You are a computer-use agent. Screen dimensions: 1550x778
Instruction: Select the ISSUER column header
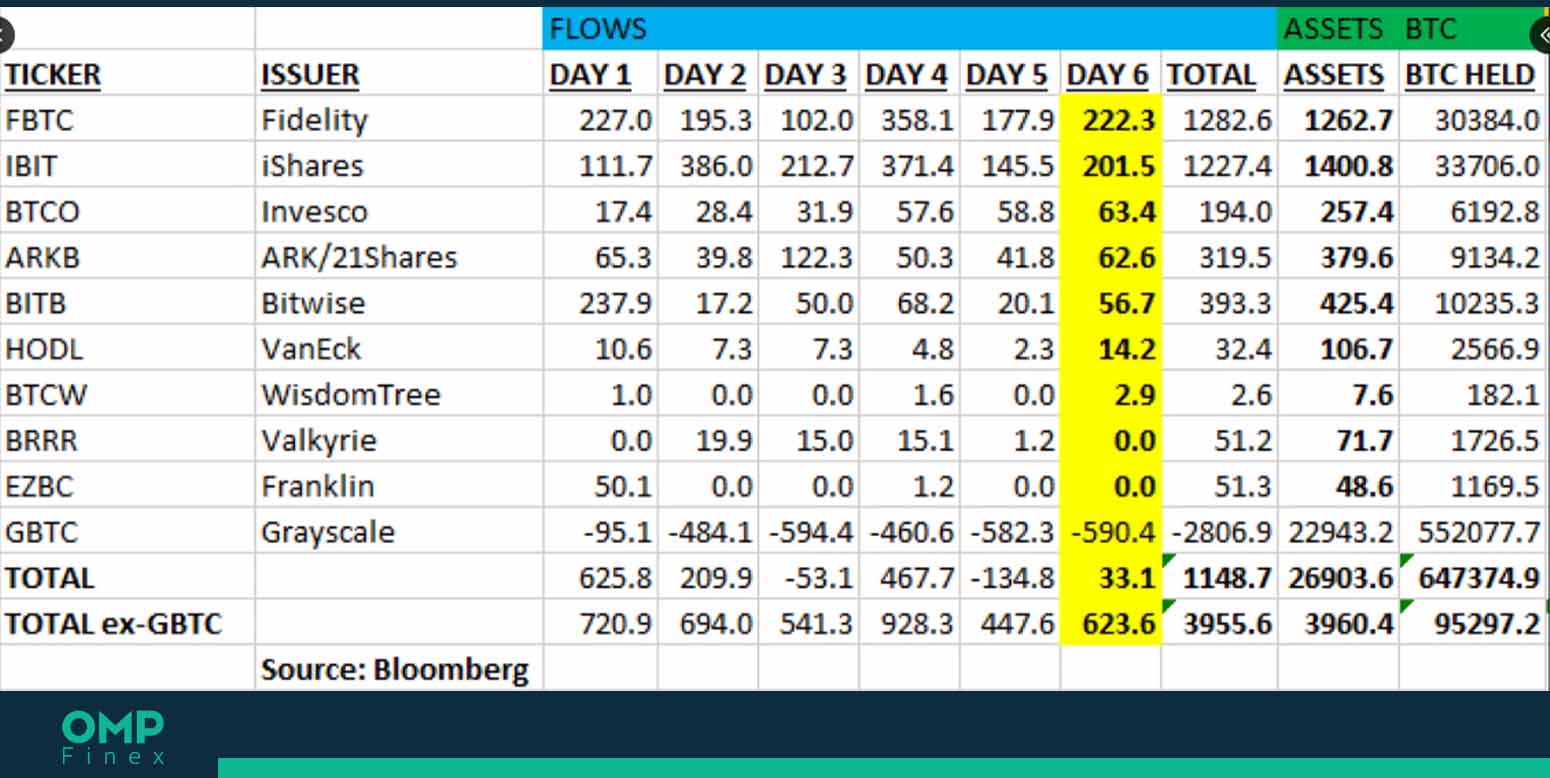tap(310, 75)
